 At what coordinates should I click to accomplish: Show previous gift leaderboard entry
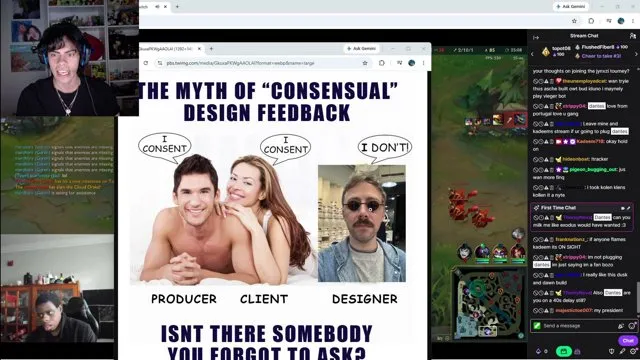532,54
